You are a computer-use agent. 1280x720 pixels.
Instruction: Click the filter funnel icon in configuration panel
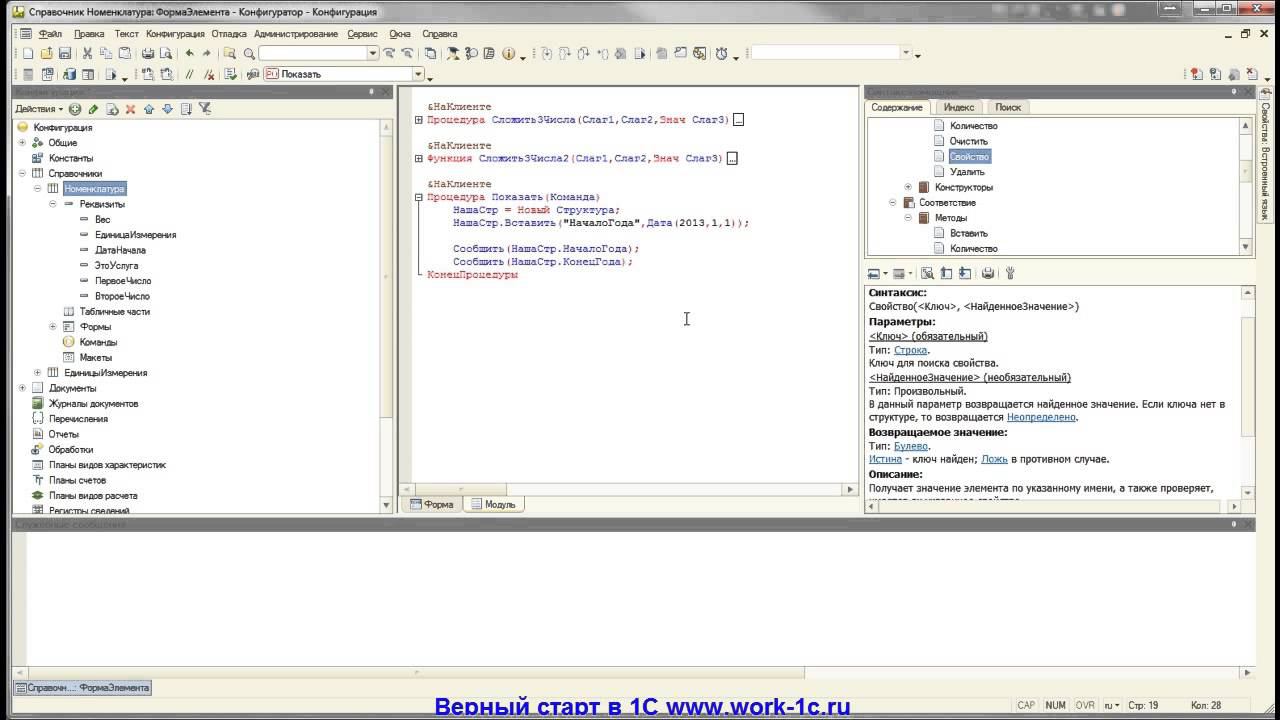click(x=204, y=109)
